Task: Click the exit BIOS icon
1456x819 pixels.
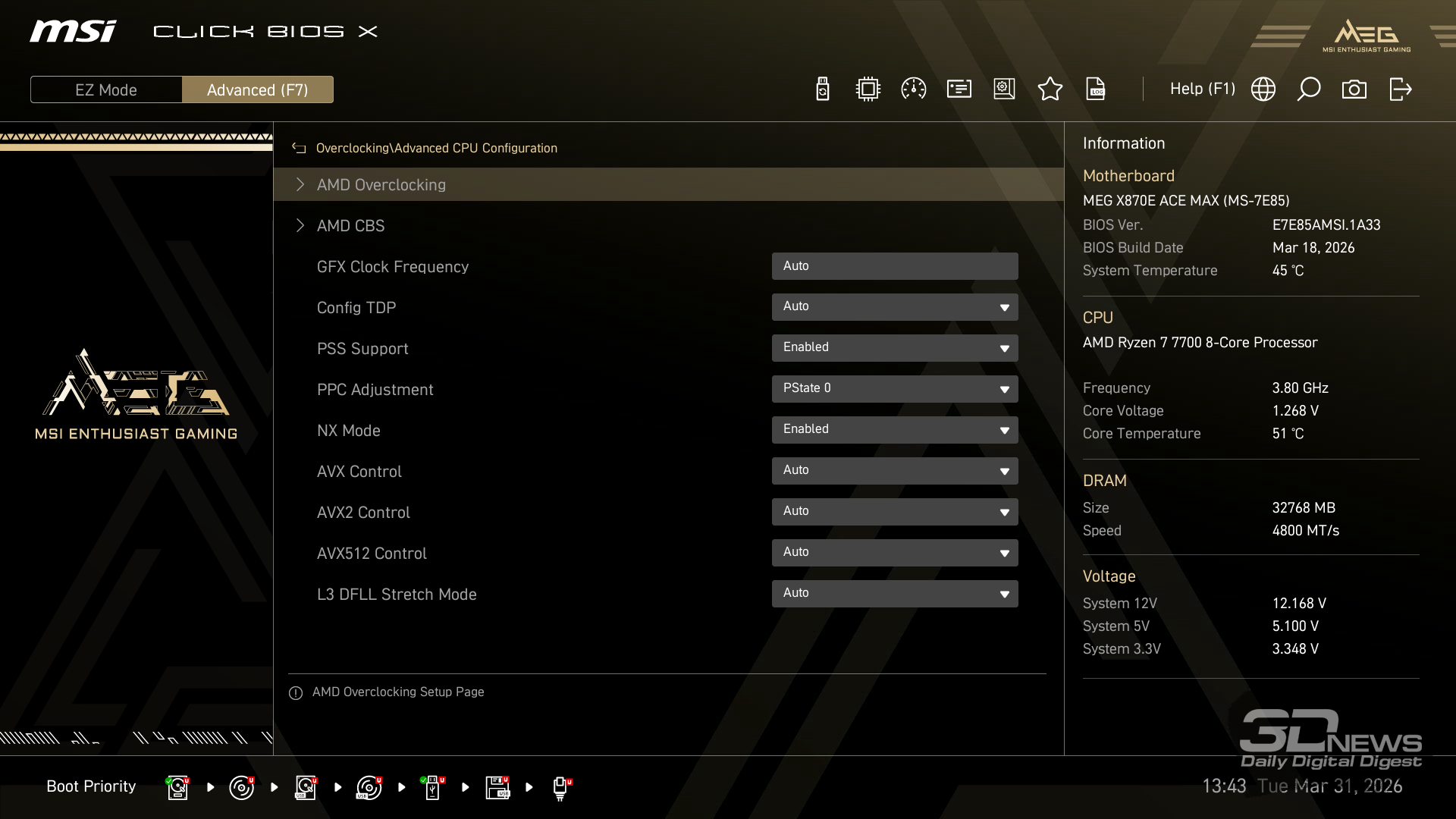Action: tap(1400, 89)
